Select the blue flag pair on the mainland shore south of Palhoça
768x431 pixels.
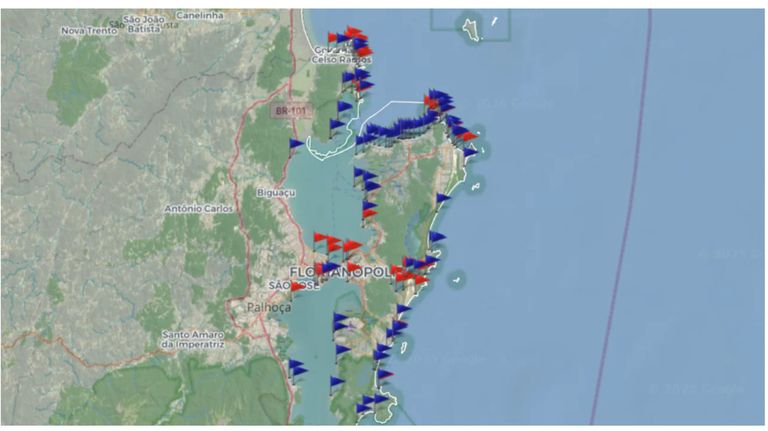click(297, 368)
